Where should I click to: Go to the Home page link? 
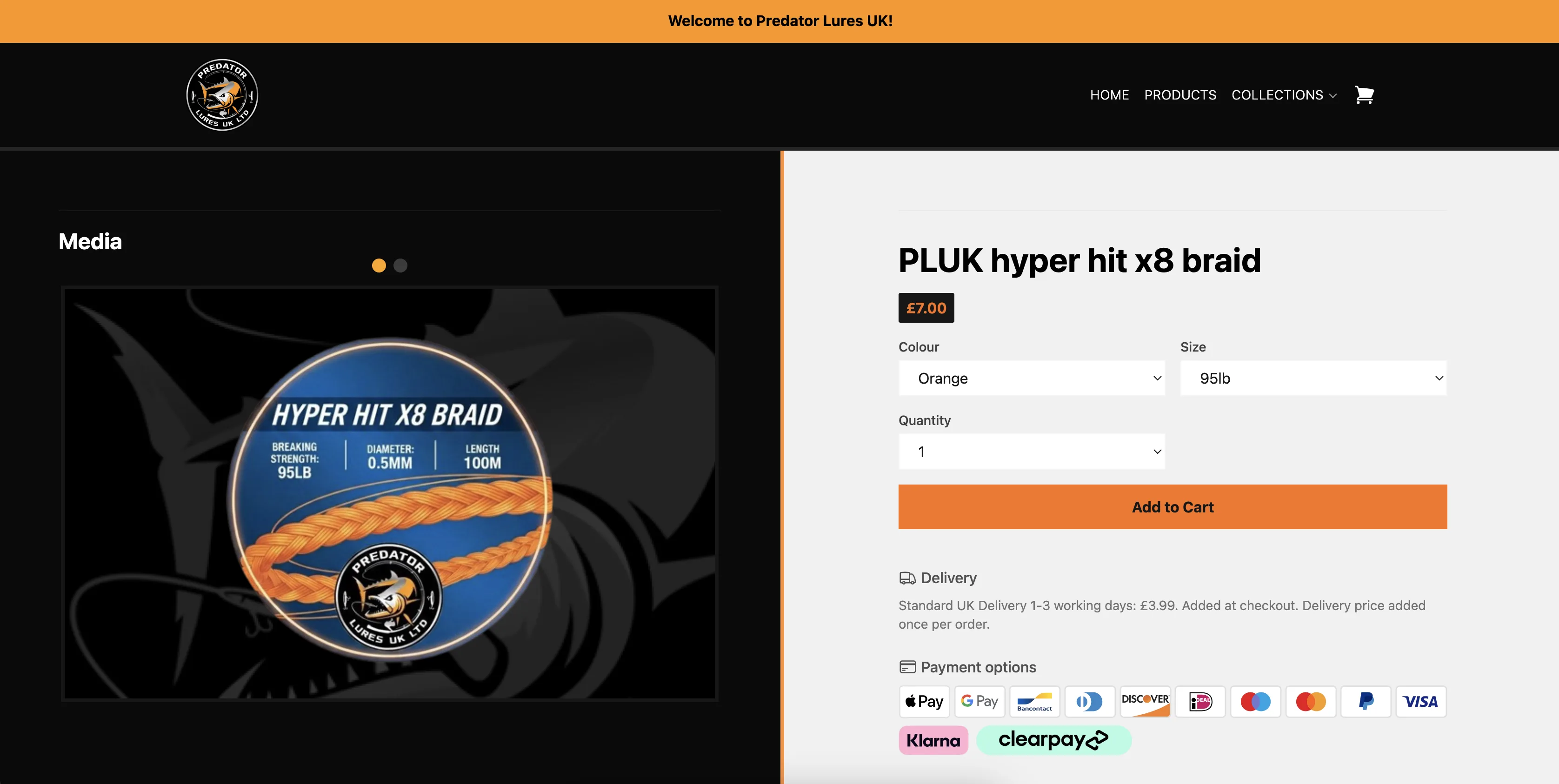(x=1109, y=95)
